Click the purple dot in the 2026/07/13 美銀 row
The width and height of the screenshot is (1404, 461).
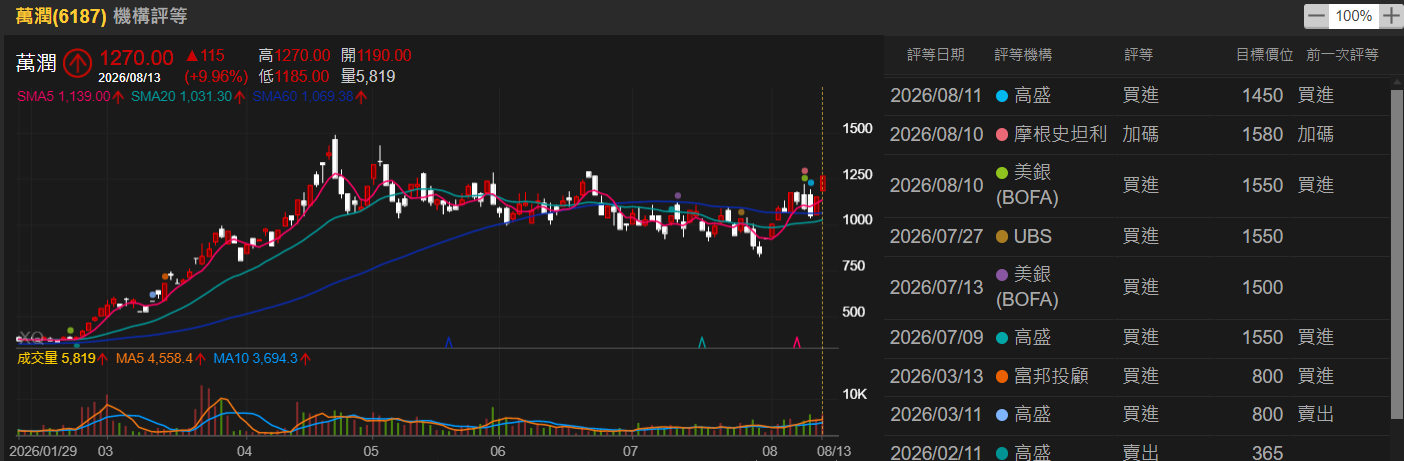(x=1001, y=275)
